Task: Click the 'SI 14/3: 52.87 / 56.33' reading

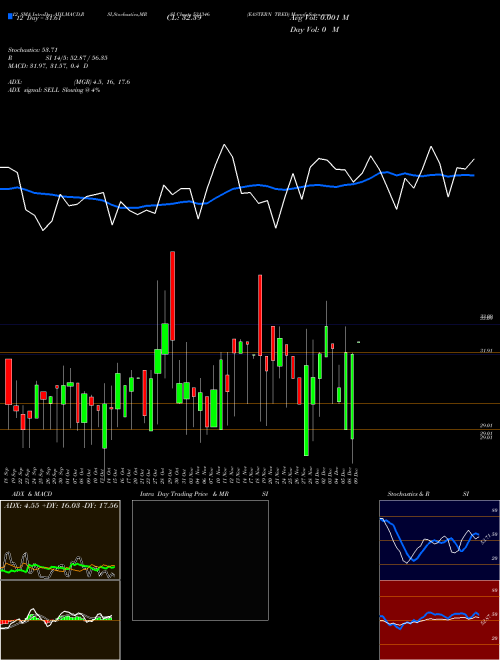Action: coord(77,58)
